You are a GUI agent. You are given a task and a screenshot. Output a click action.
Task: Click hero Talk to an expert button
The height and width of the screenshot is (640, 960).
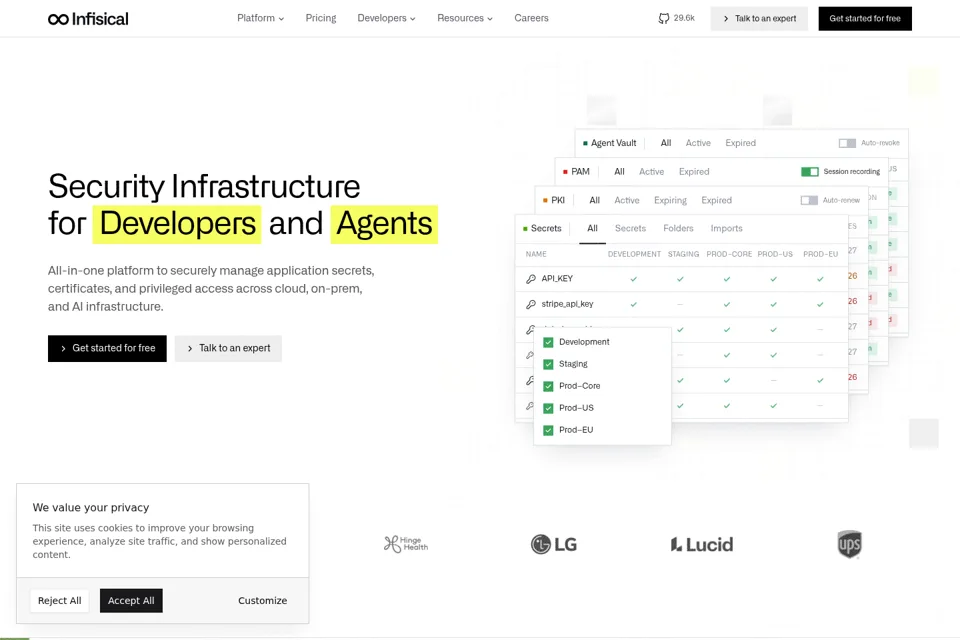coord(228,348)
